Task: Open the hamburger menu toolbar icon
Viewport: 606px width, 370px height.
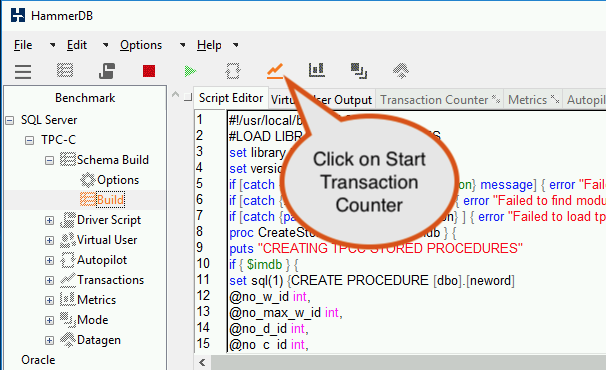Action: click(x=23, y=72)
